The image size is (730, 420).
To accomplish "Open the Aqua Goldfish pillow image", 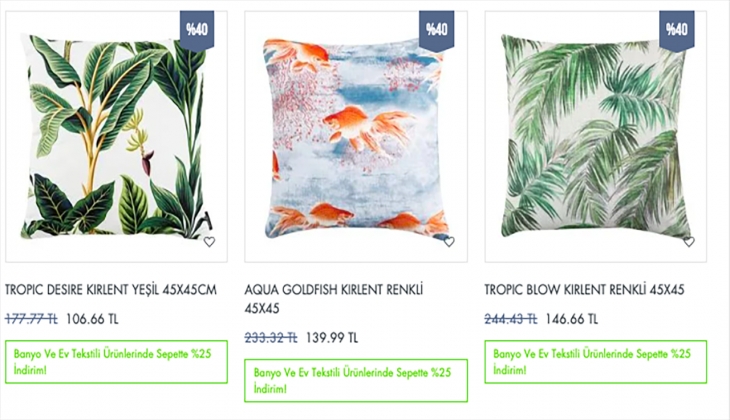I will 356,136.
